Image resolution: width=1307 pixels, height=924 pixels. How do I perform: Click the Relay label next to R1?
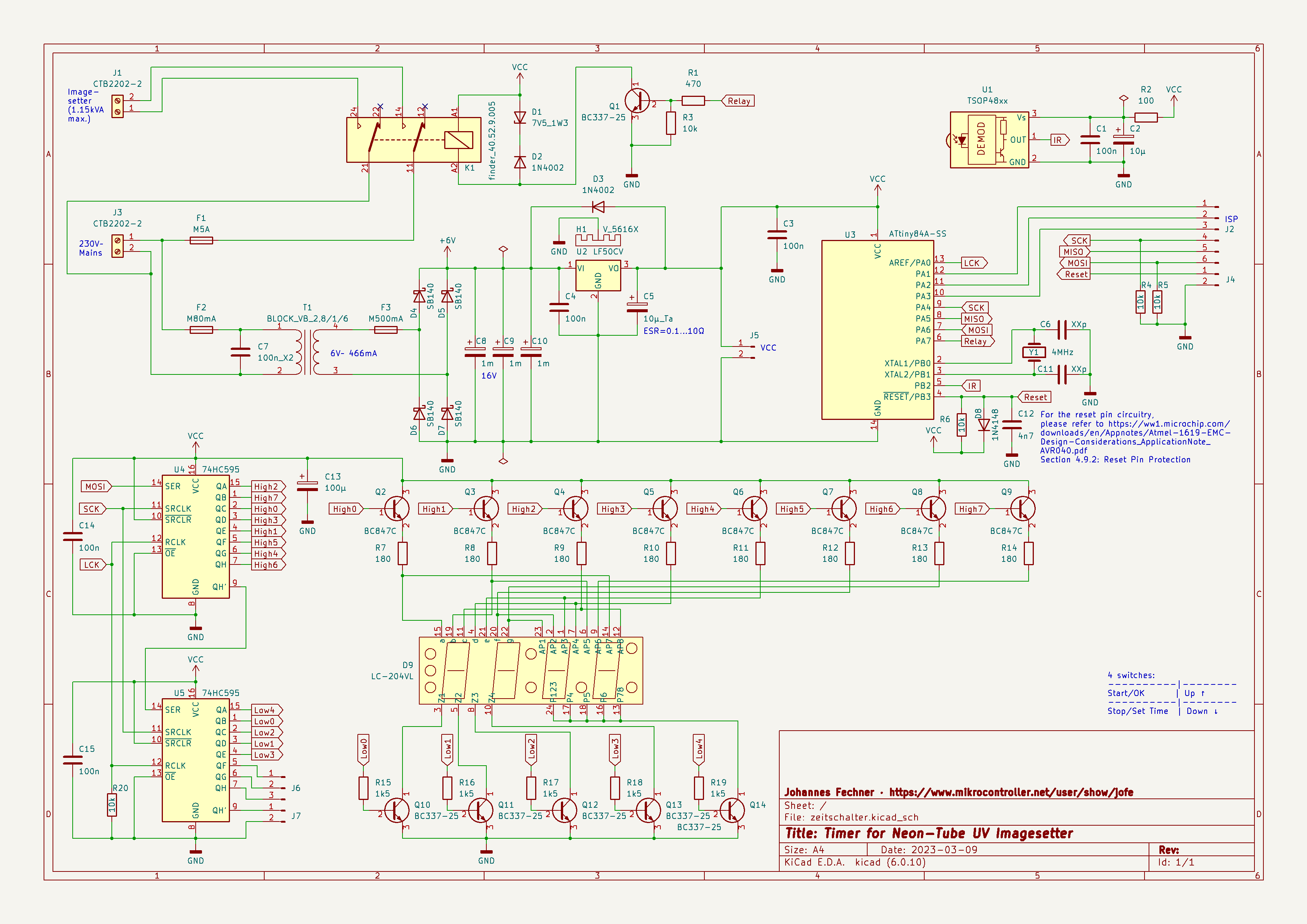(x=738, y=101)
